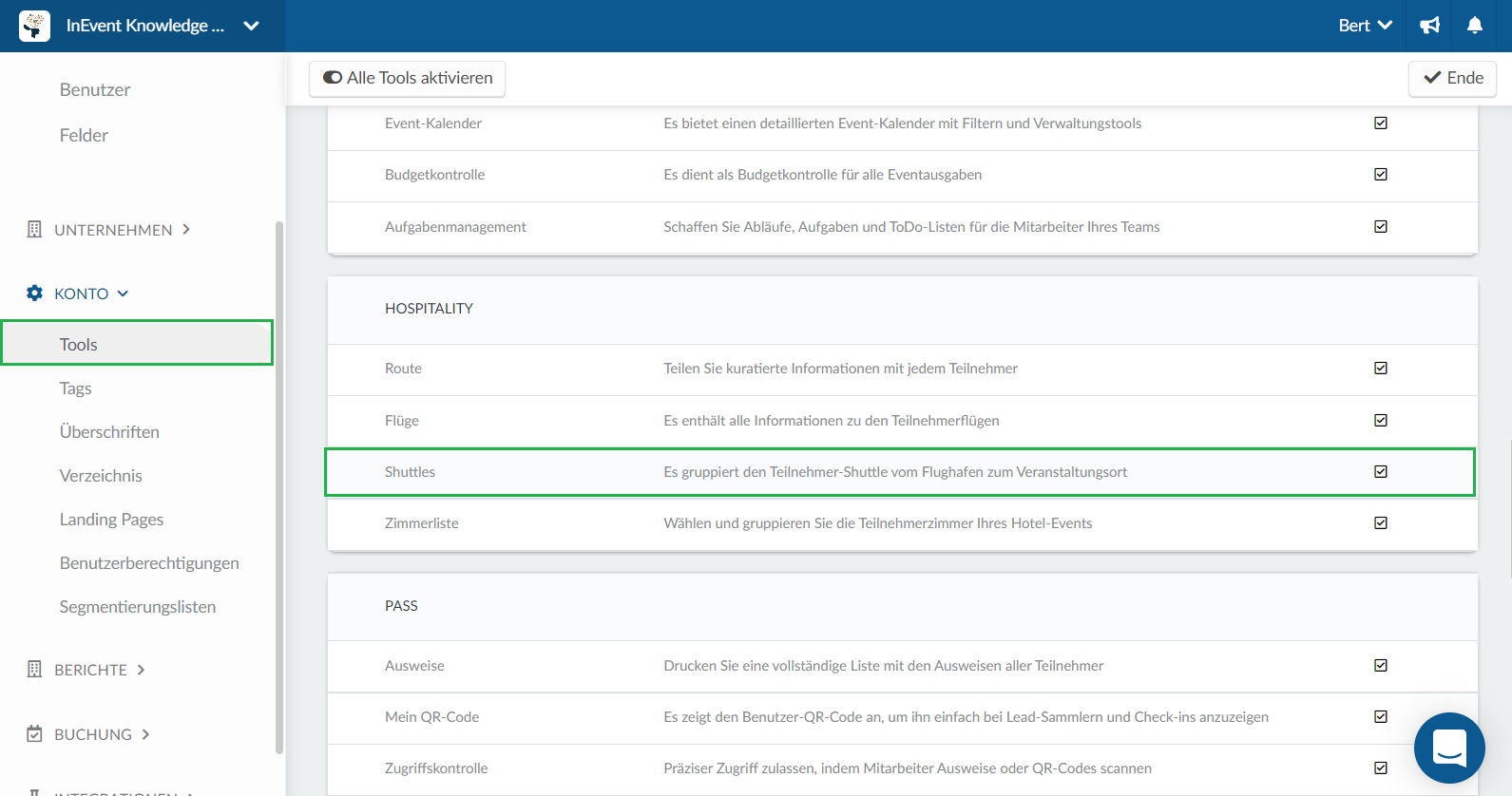The image size is (1512, 796).
Task: Open the notifications bell icon
Action: [1475, 26]
